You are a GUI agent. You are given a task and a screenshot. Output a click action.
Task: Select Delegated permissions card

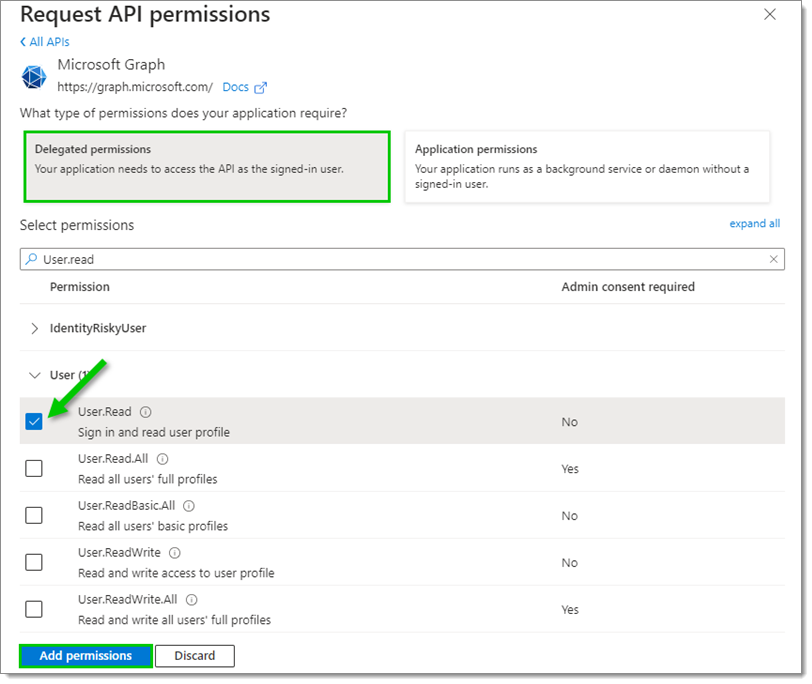[207, 166]
